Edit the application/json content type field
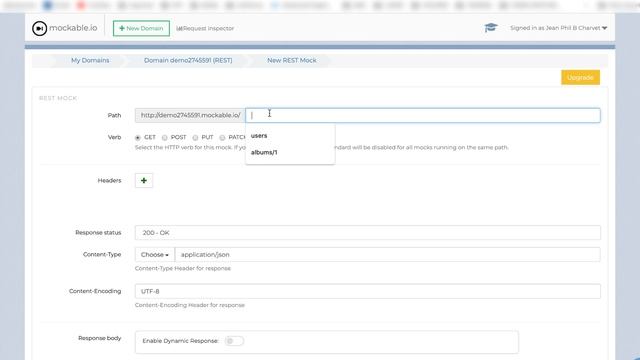 387,255
